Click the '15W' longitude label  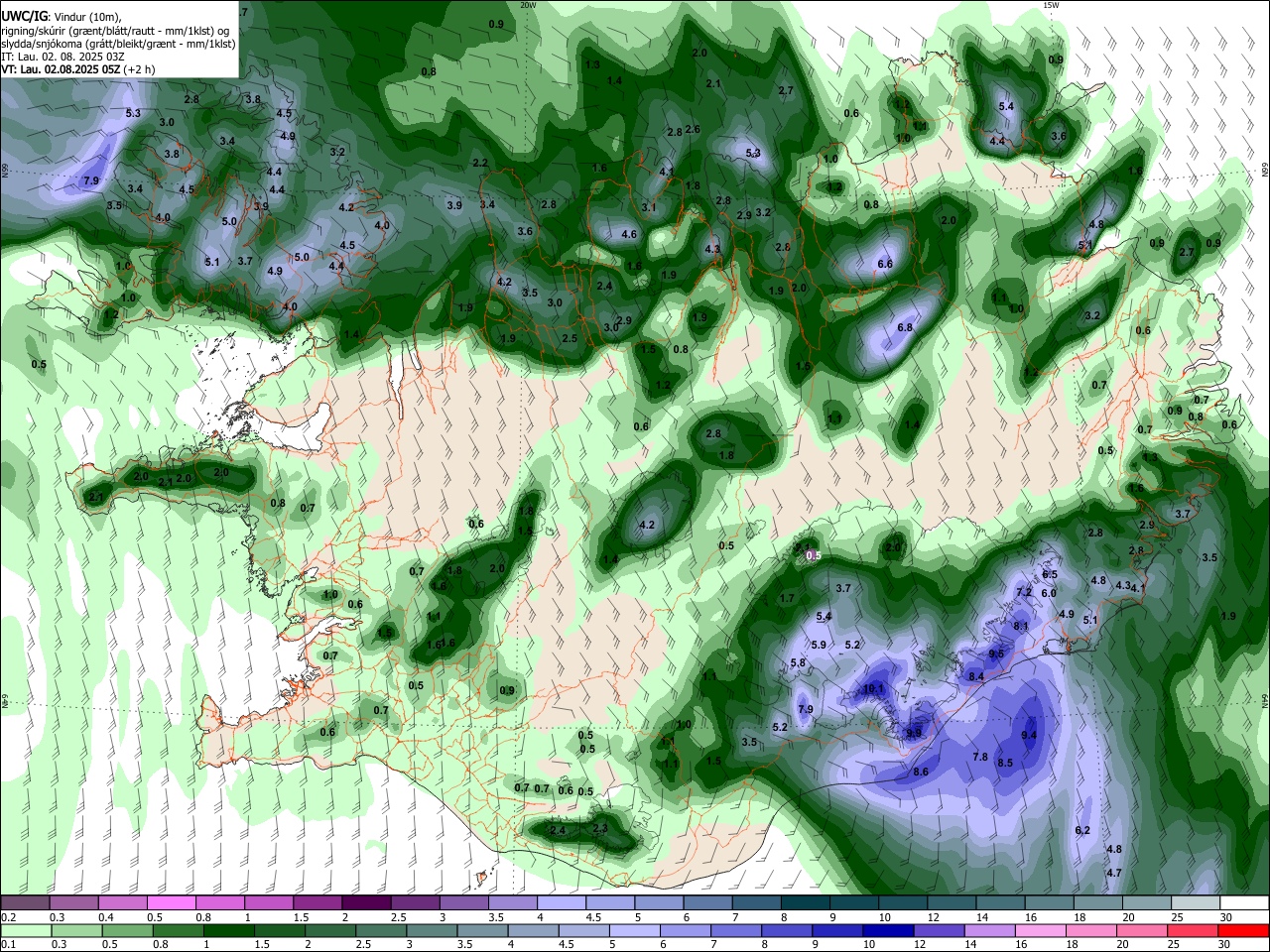1051,5
